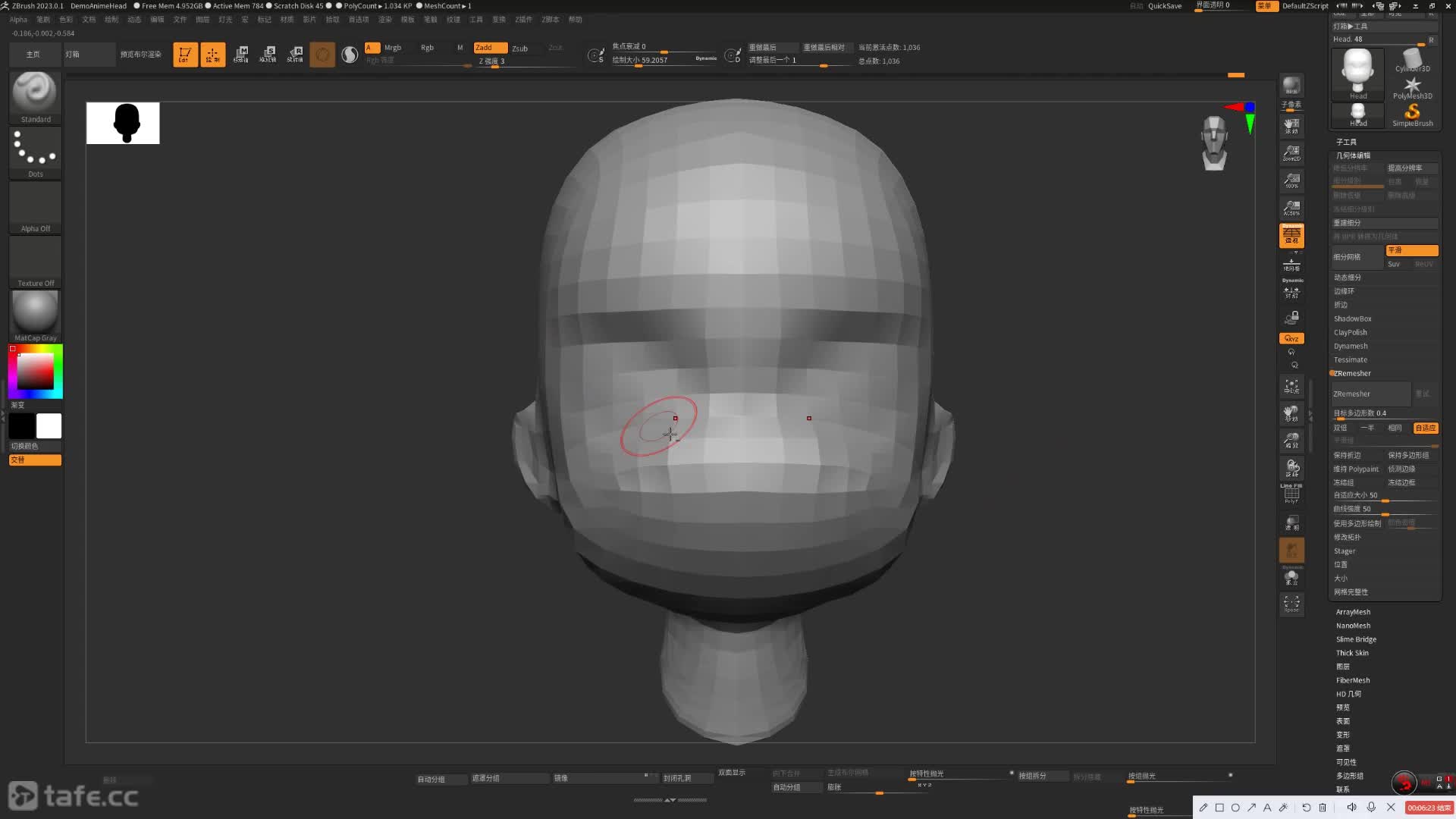Open the 灯光 light menu
The height and width of the screenshot is (819, 1456).
(x=225, y=20)
